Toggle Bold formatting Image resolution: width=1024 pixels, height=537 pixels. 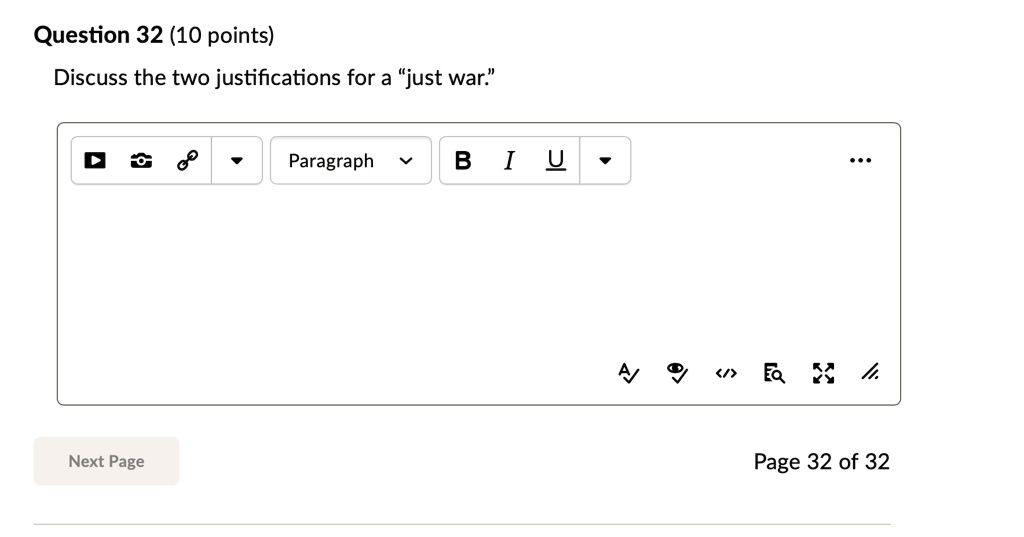463,160
